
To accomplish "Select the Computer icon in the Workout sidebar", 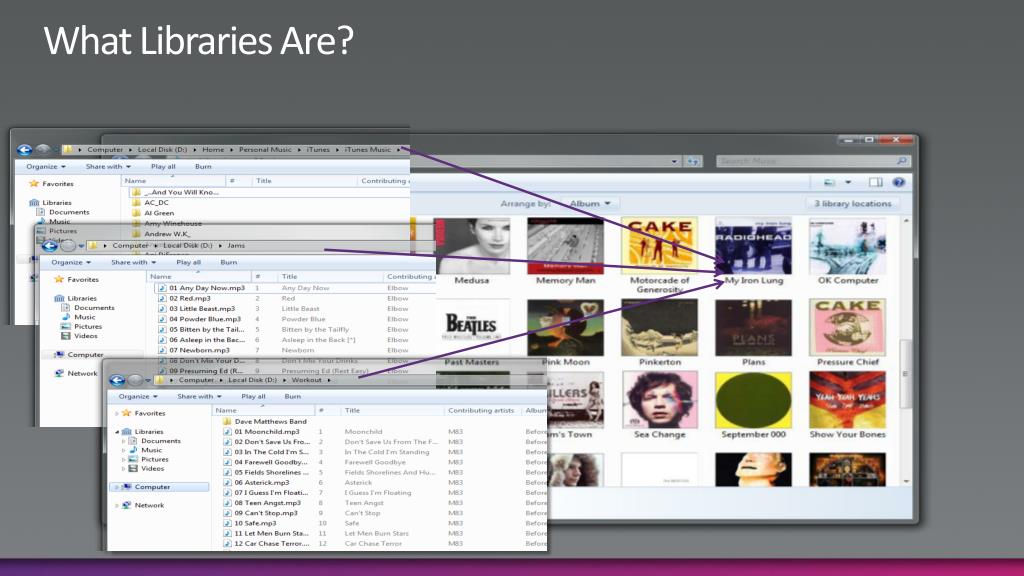I will 127,487.
